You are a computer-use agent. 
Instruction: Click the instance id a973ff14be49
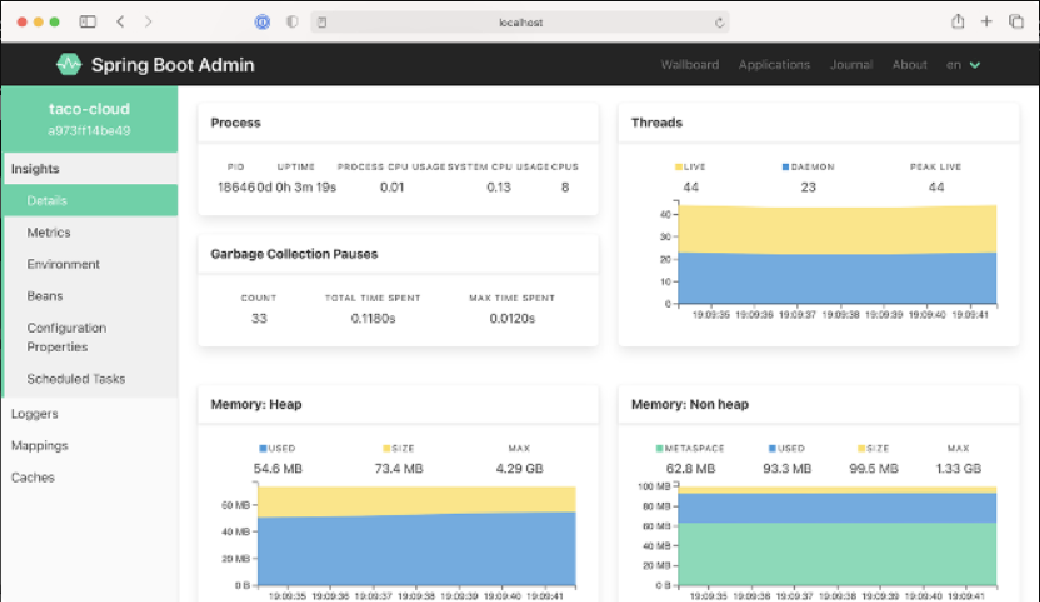(x=89, y=131)
